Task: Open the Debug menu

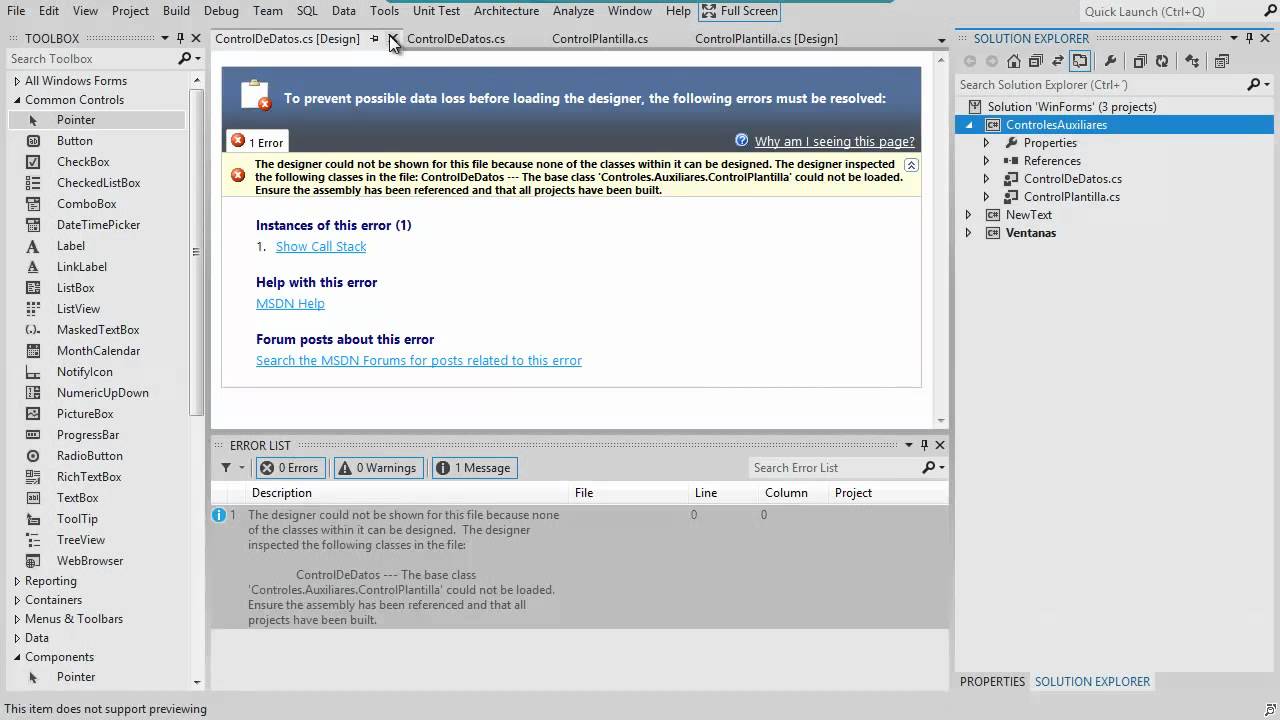Action: click(221, 11)
